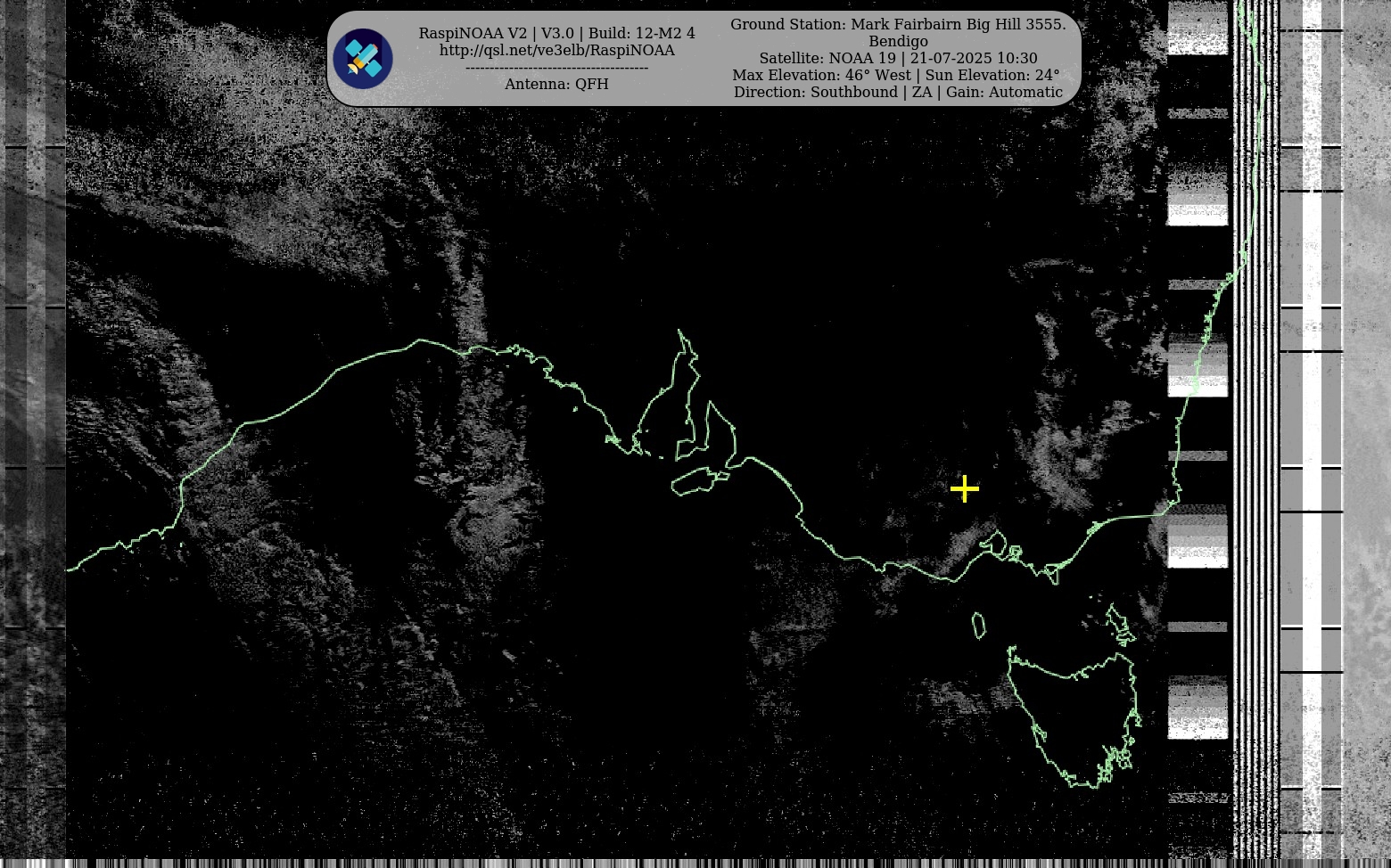This screenshot has width=1391, height=868.
Task: Click the yellow crosshair ground station marker
Action: coord(964,489)
